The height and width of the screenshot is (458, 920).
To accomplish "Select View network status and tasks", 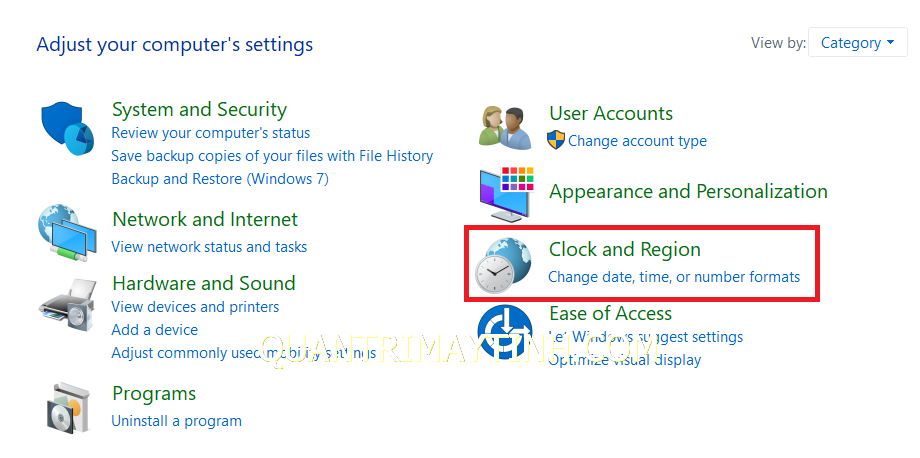I will click(209, 247).
